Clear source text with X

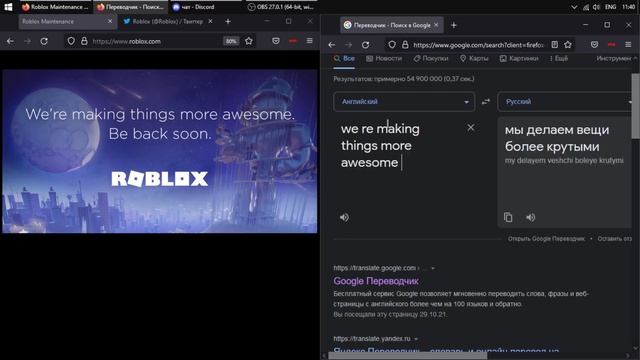[471, 128]
